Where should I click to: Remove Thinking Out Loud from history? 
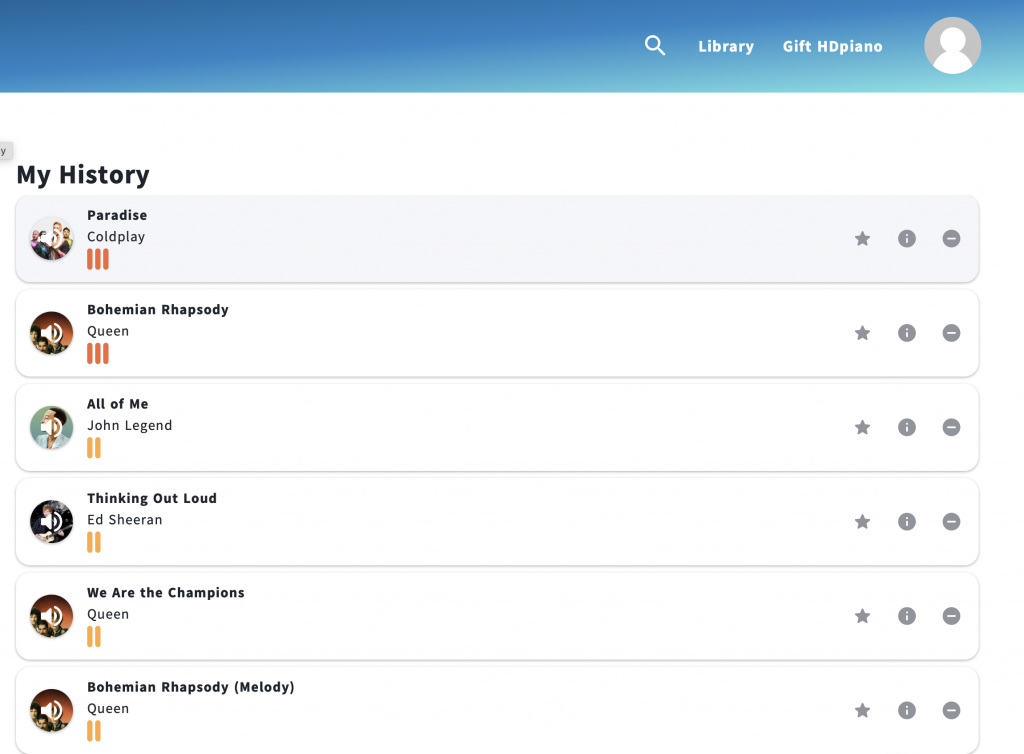click(x=951, y=522)
